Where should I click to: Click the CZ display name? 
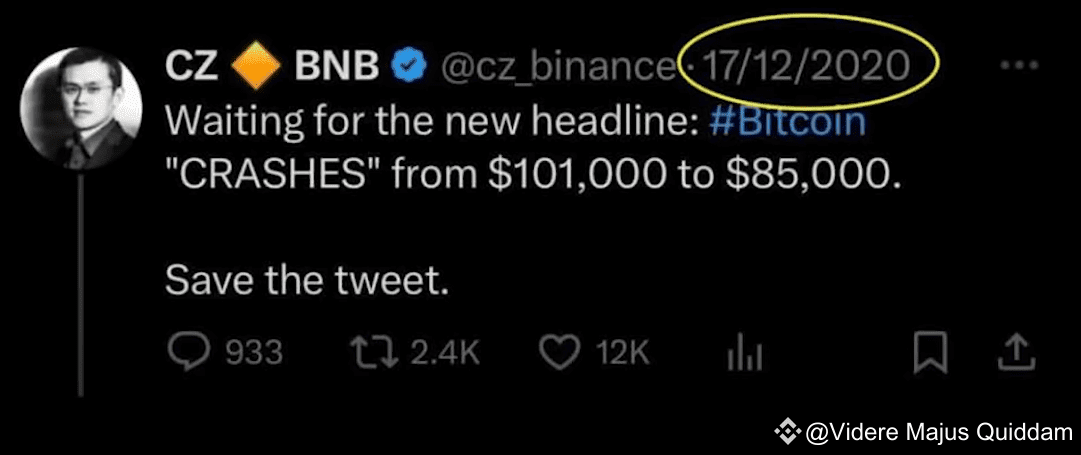click(x=193, y=67)
